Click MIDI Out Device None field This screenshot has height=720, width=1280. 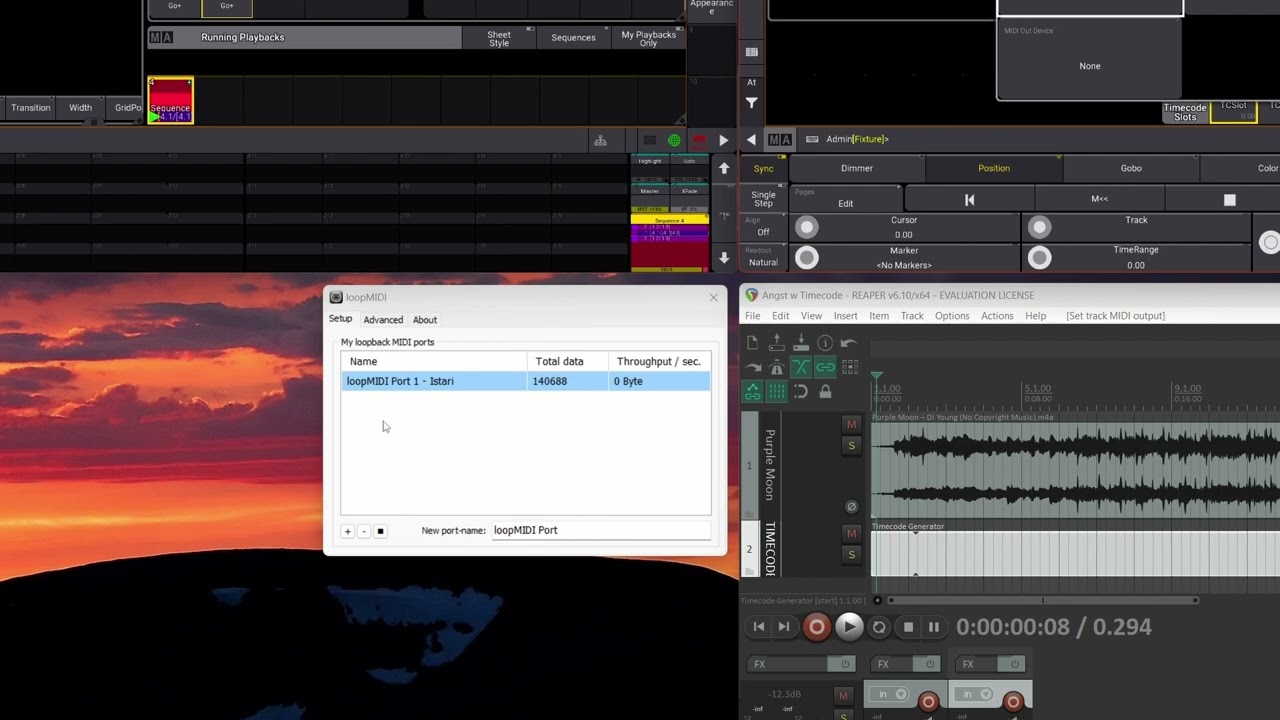pyautogui.click(x=1090, y=60)
